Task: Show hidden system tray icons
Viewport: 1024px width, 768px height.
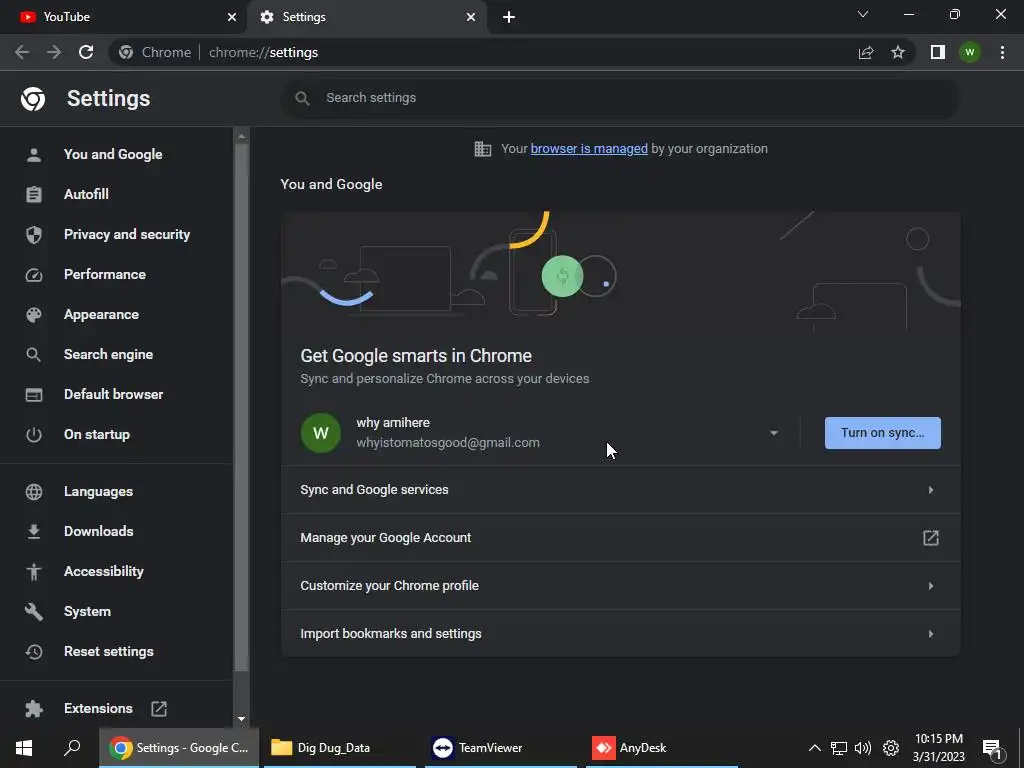Action: coord(814,748)
